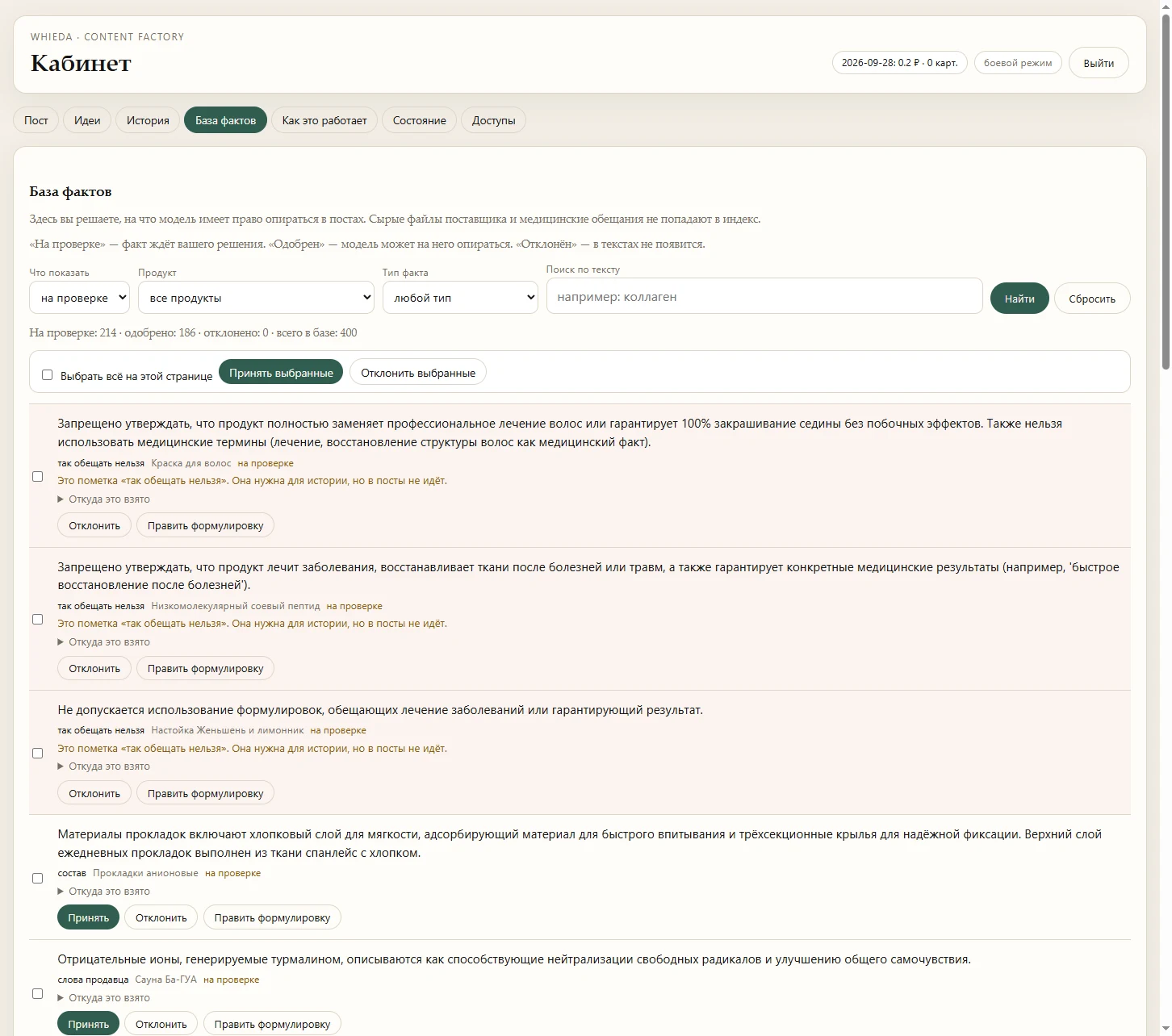Reject the Краска для волос fact
The width and height of the screenshot is (1172, 1036).
click(x=94, y=525)
